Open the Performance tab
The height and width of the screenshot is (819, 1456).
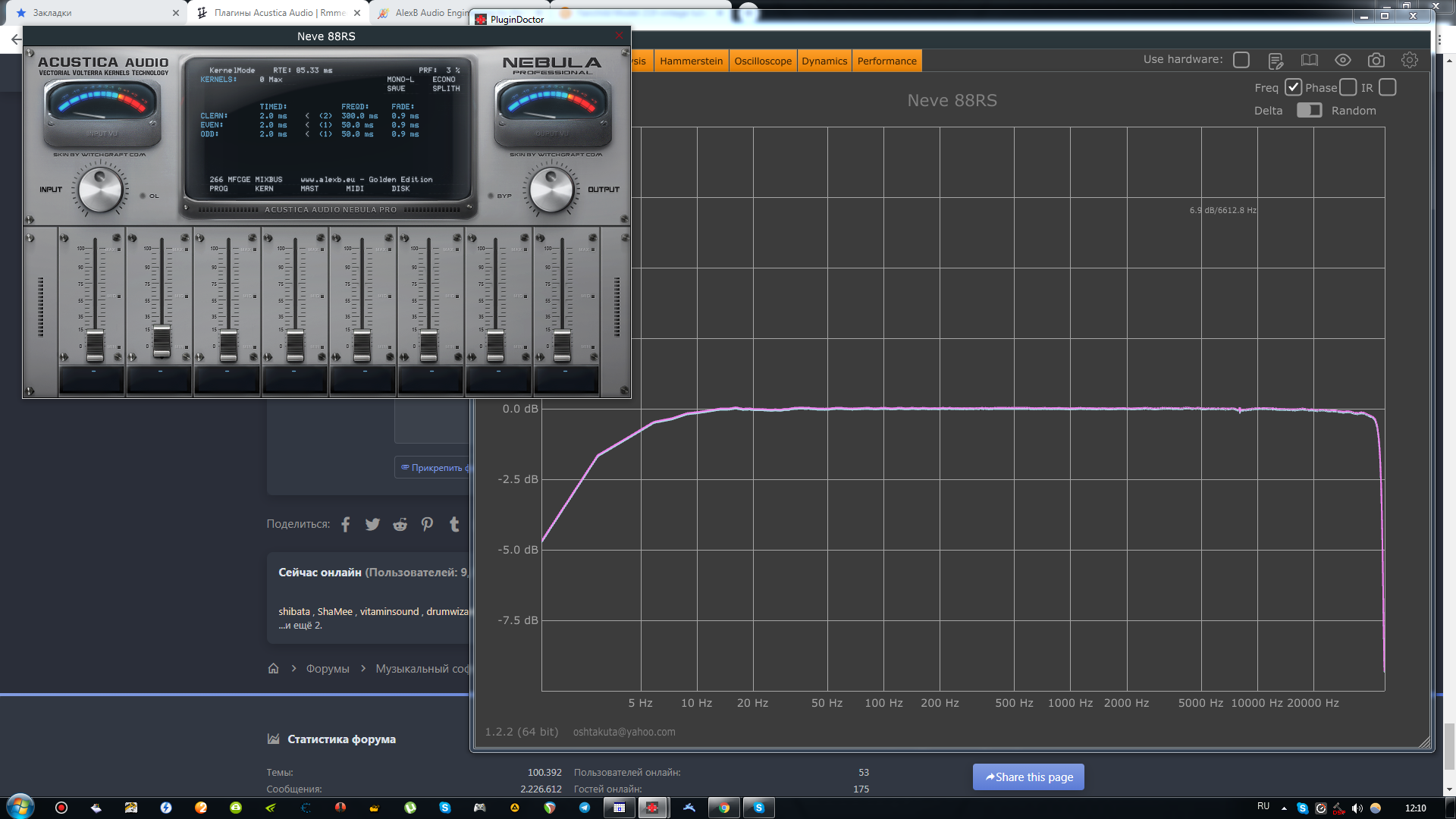pyautogui.click(x=886, y=61)
